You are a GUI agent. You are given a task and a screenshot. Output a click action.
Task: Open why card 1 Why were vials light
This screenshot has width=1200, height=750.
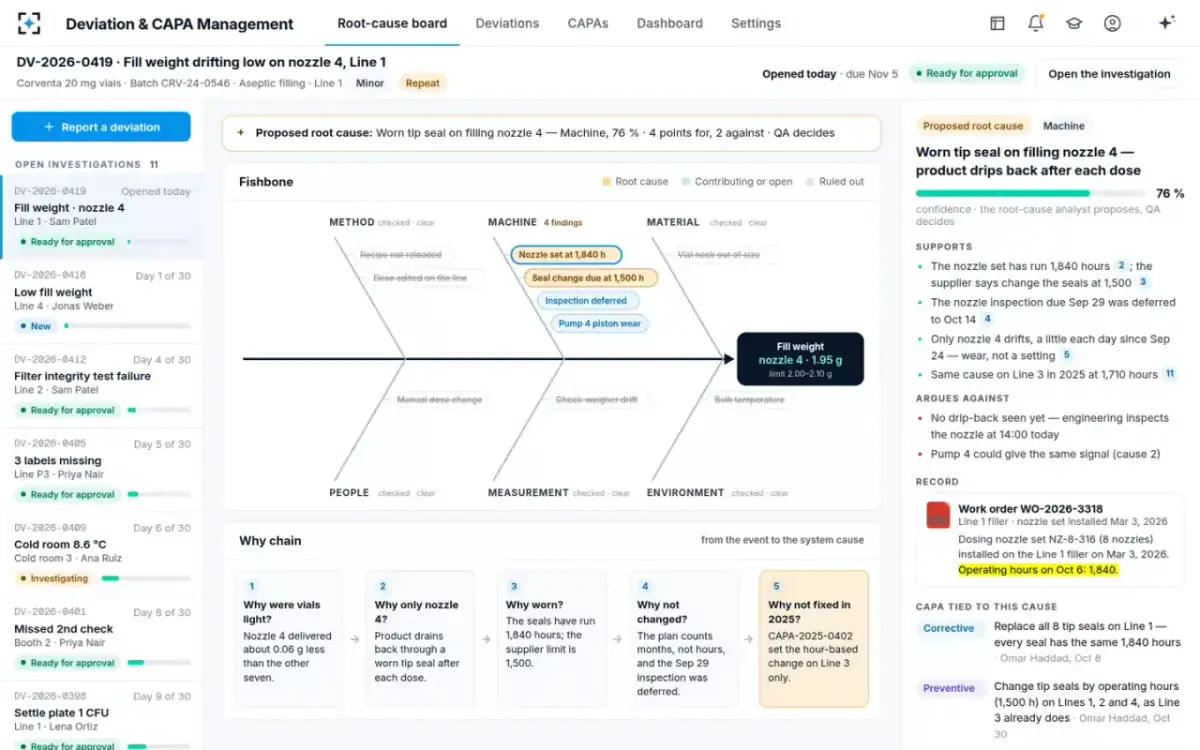pyautogui.click(x=288, y=639)
